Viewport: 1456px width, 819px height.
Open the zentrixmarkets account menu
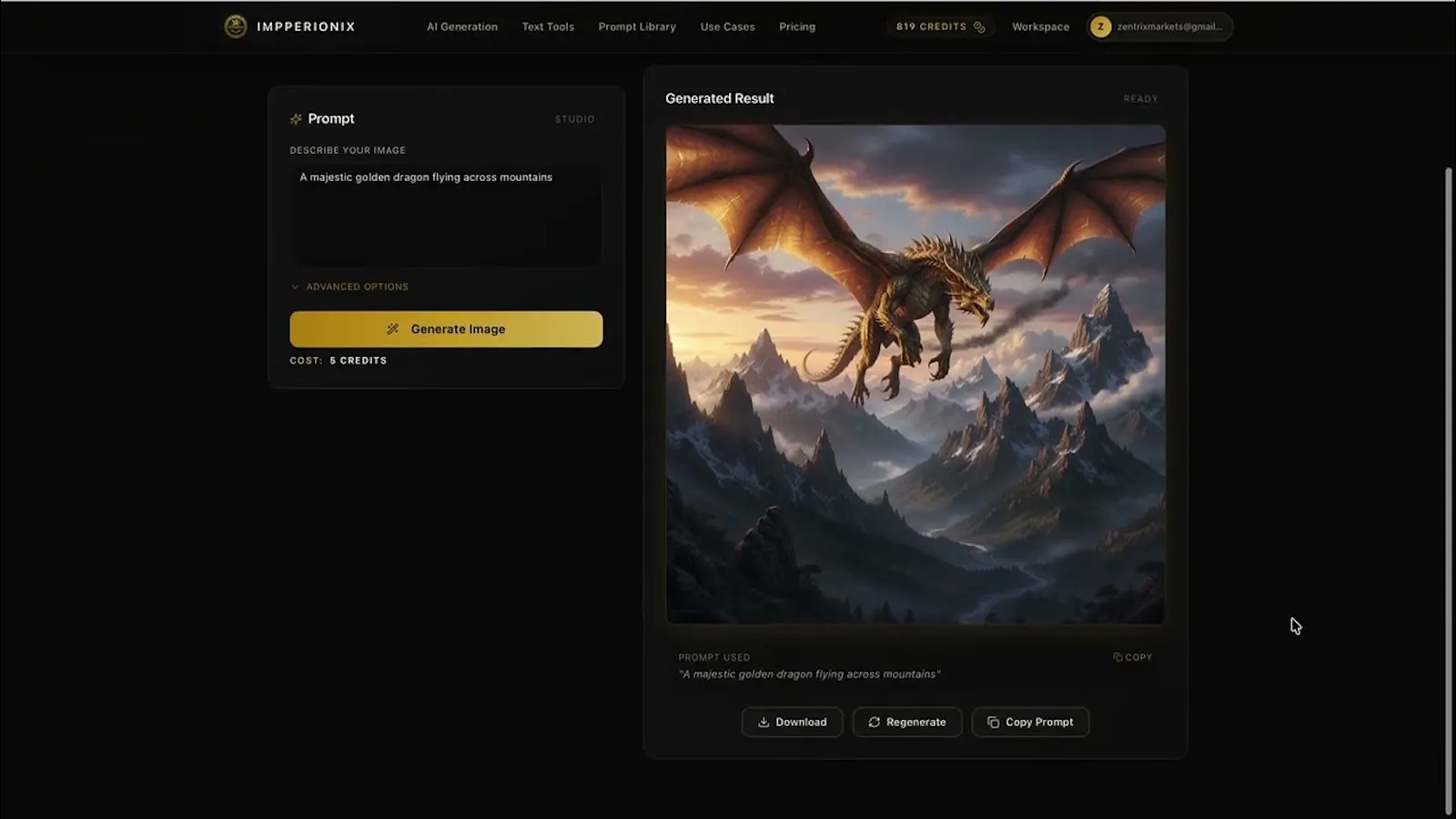coord(1160,26)
